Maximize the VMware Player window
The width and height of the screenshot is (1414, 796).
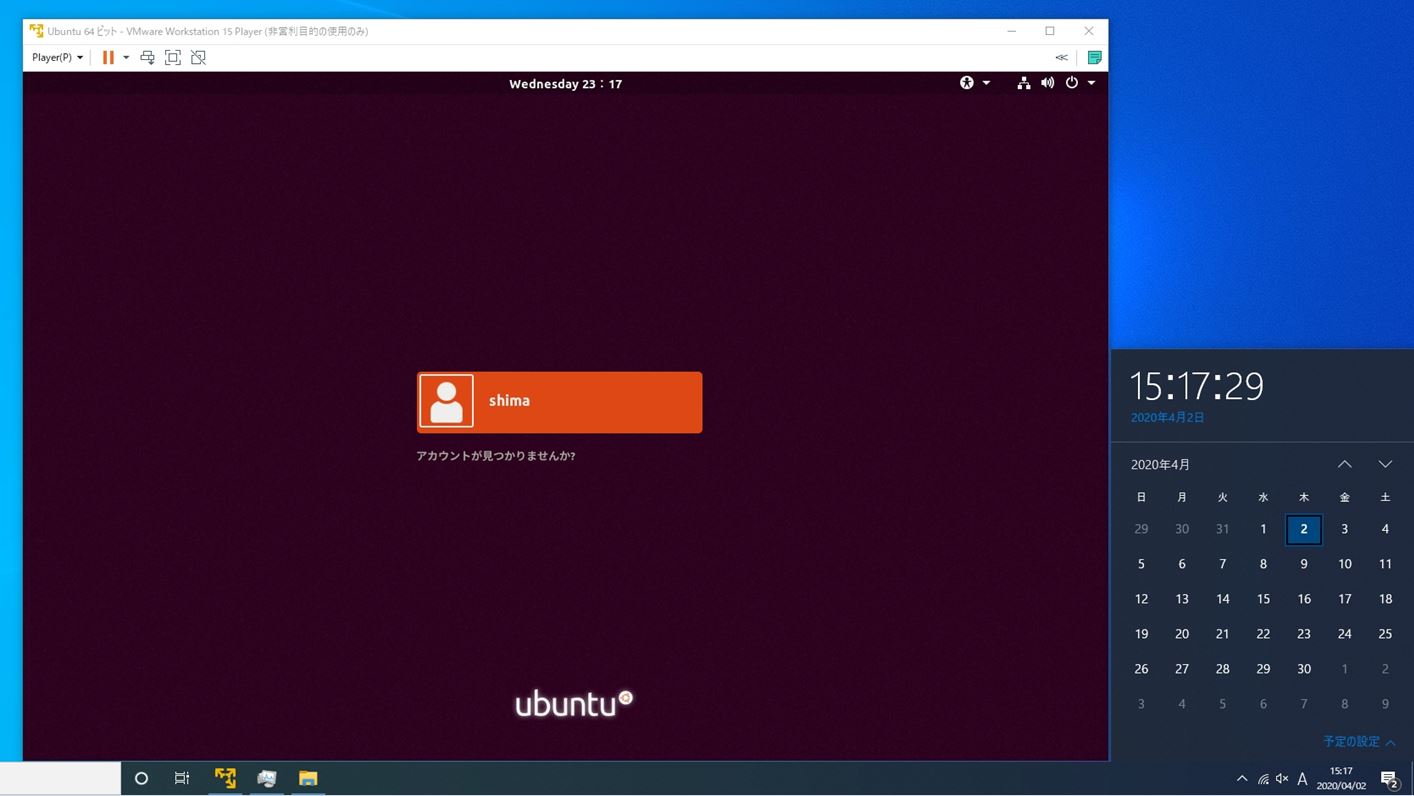pos(1050,31)
